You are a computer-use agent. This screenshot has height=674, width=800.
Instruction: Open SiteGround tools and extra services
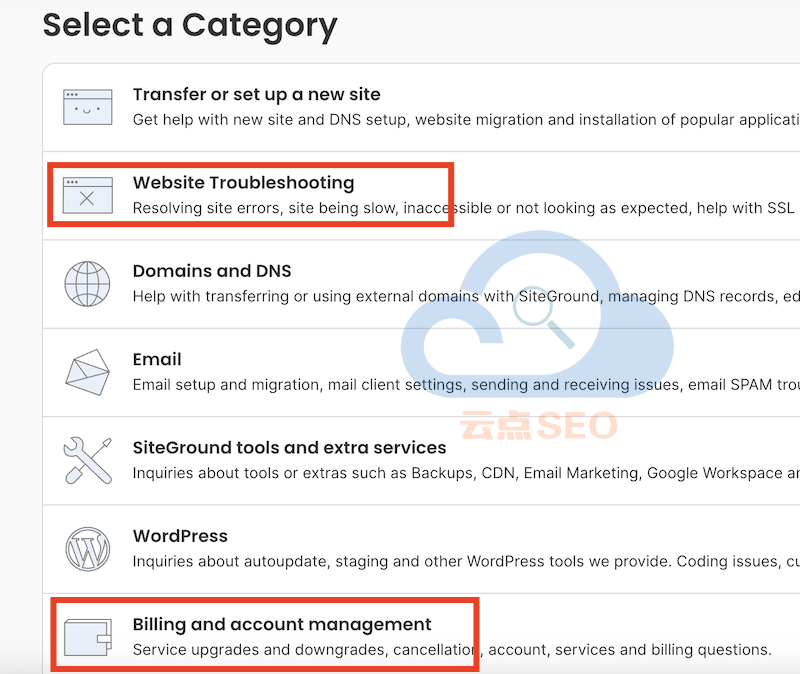click(289, 447)
